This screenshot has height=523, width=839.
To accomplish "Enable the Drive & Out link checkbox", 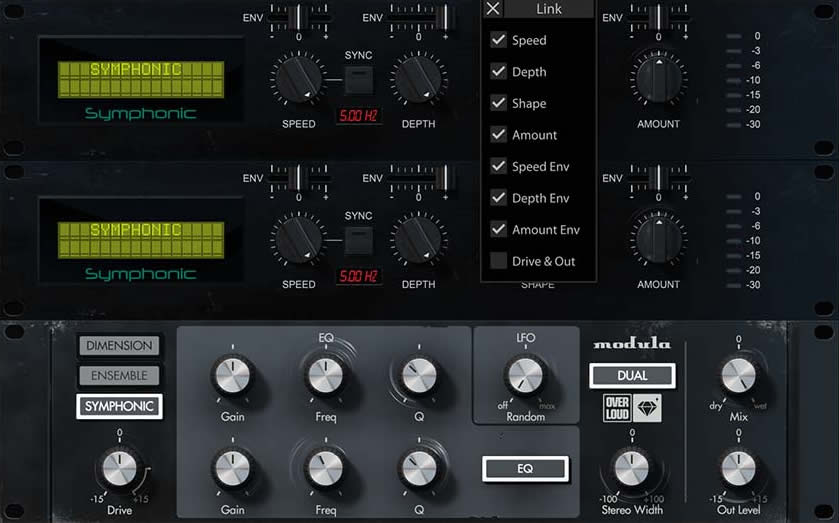I will pos(499,261).
